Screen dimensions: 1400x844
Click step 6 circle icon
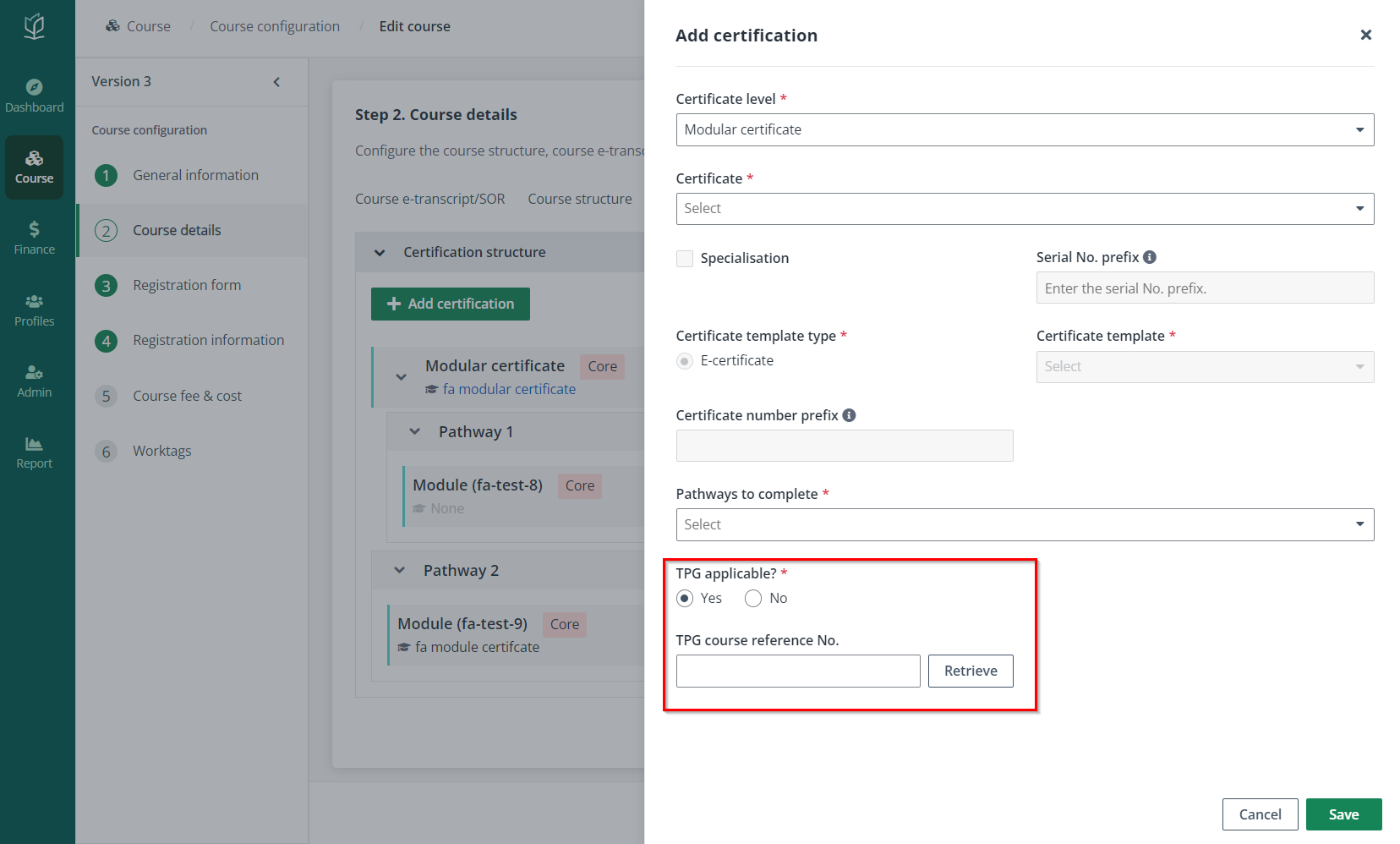coord(106,451)
